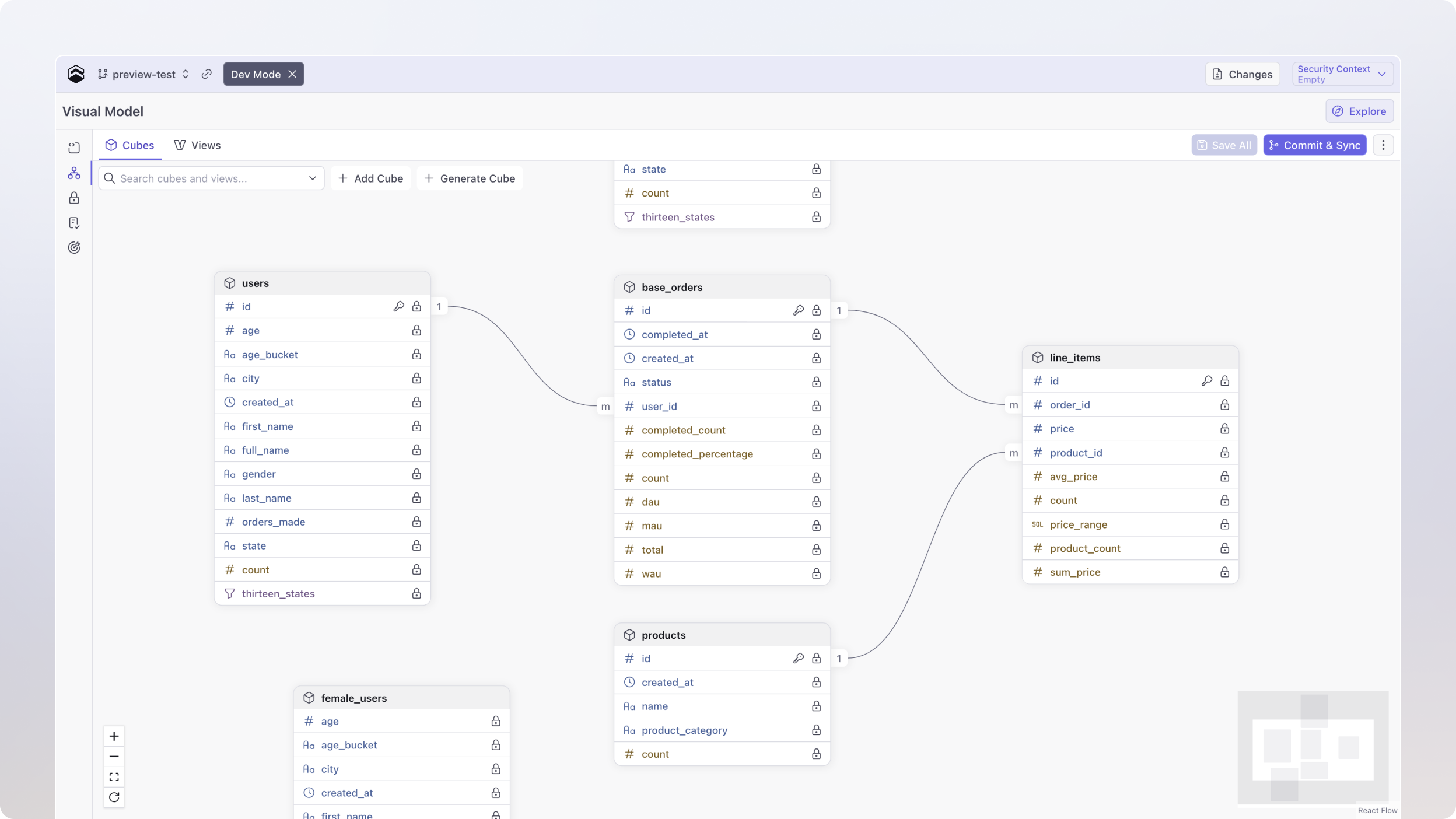
Task: Click the line_items cube header icon
Action: 1038,358
